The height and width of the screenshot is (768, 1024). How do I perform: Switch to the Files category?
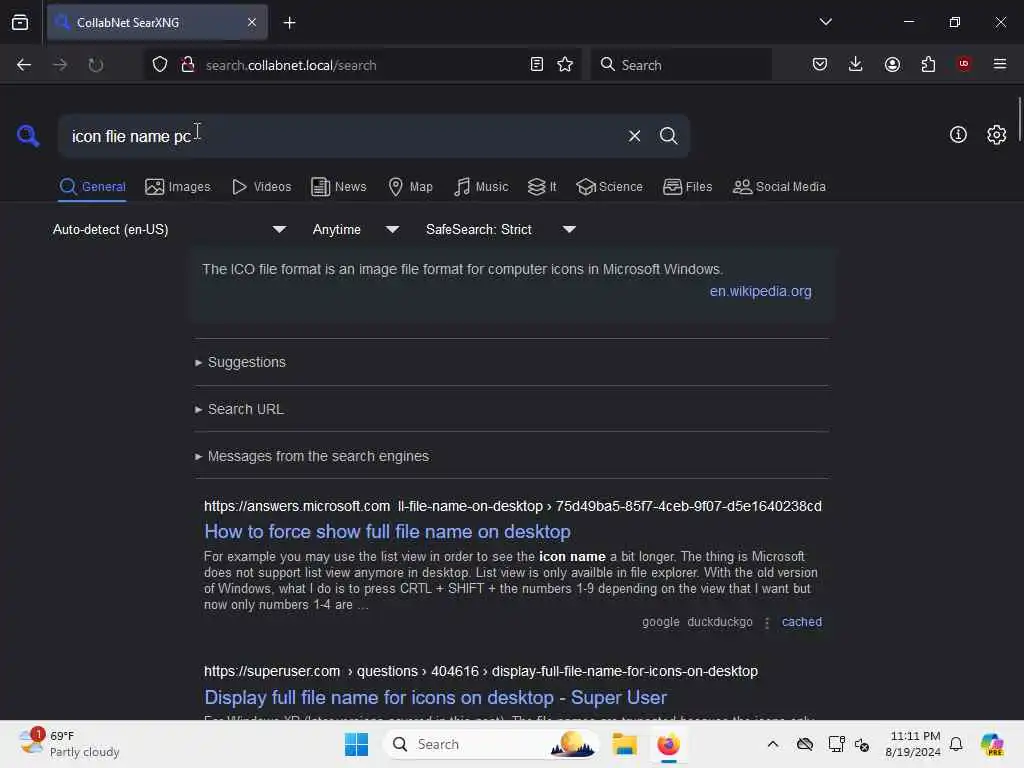[x=687, y=187]
